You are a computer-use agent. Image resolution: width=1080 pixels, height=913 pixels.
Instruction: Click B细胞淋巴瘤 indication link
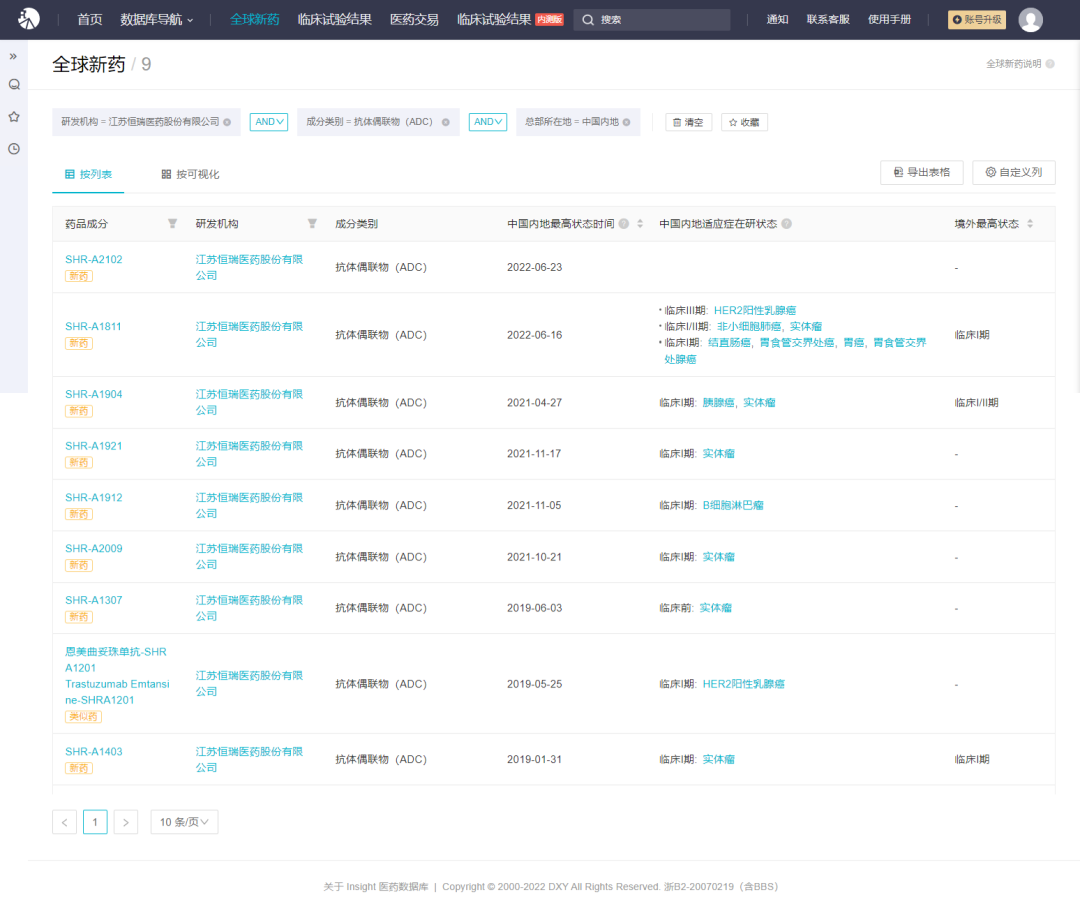[x=733, y=505]
